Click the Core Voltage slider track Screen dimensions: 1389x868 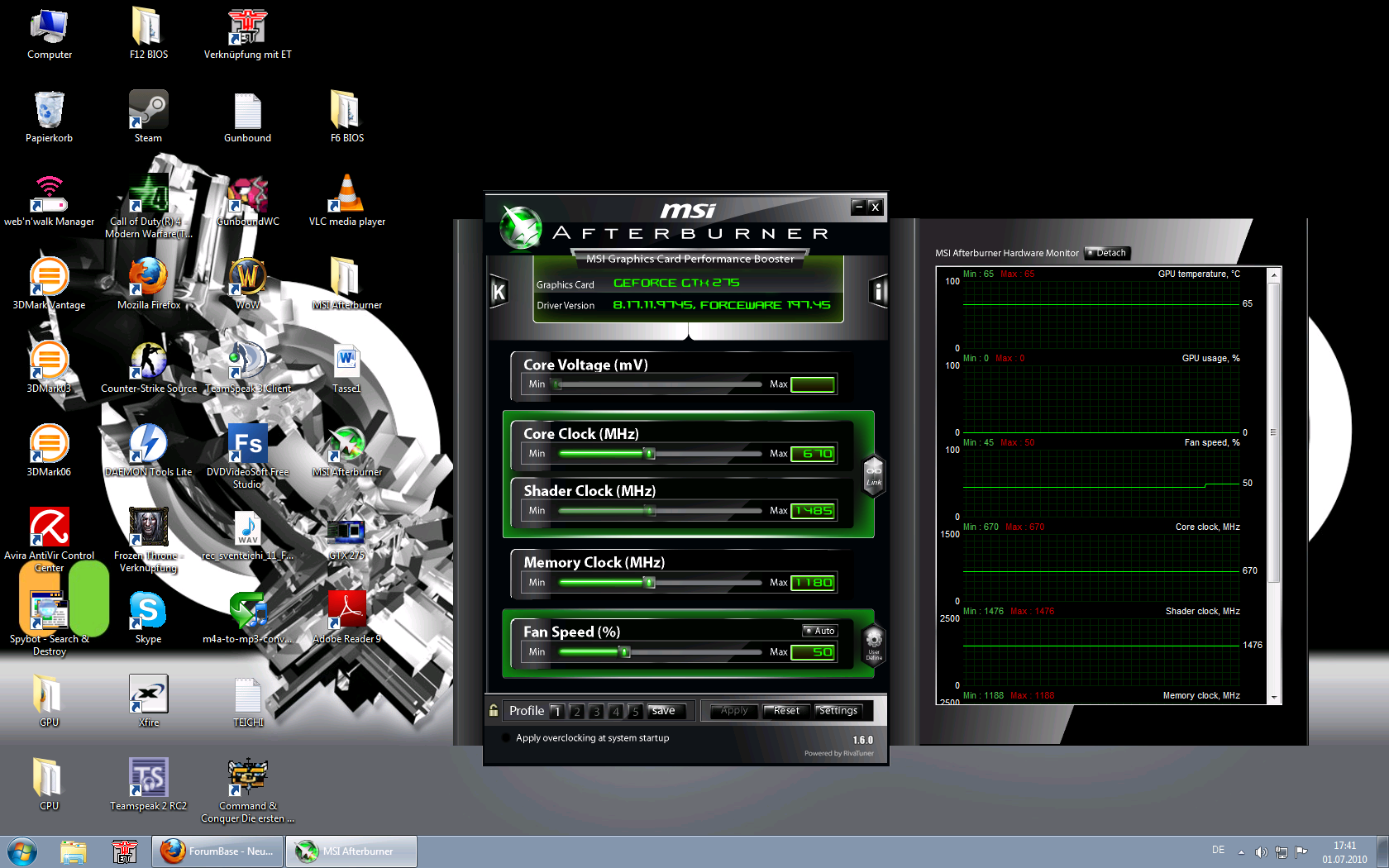pos(660,384)
